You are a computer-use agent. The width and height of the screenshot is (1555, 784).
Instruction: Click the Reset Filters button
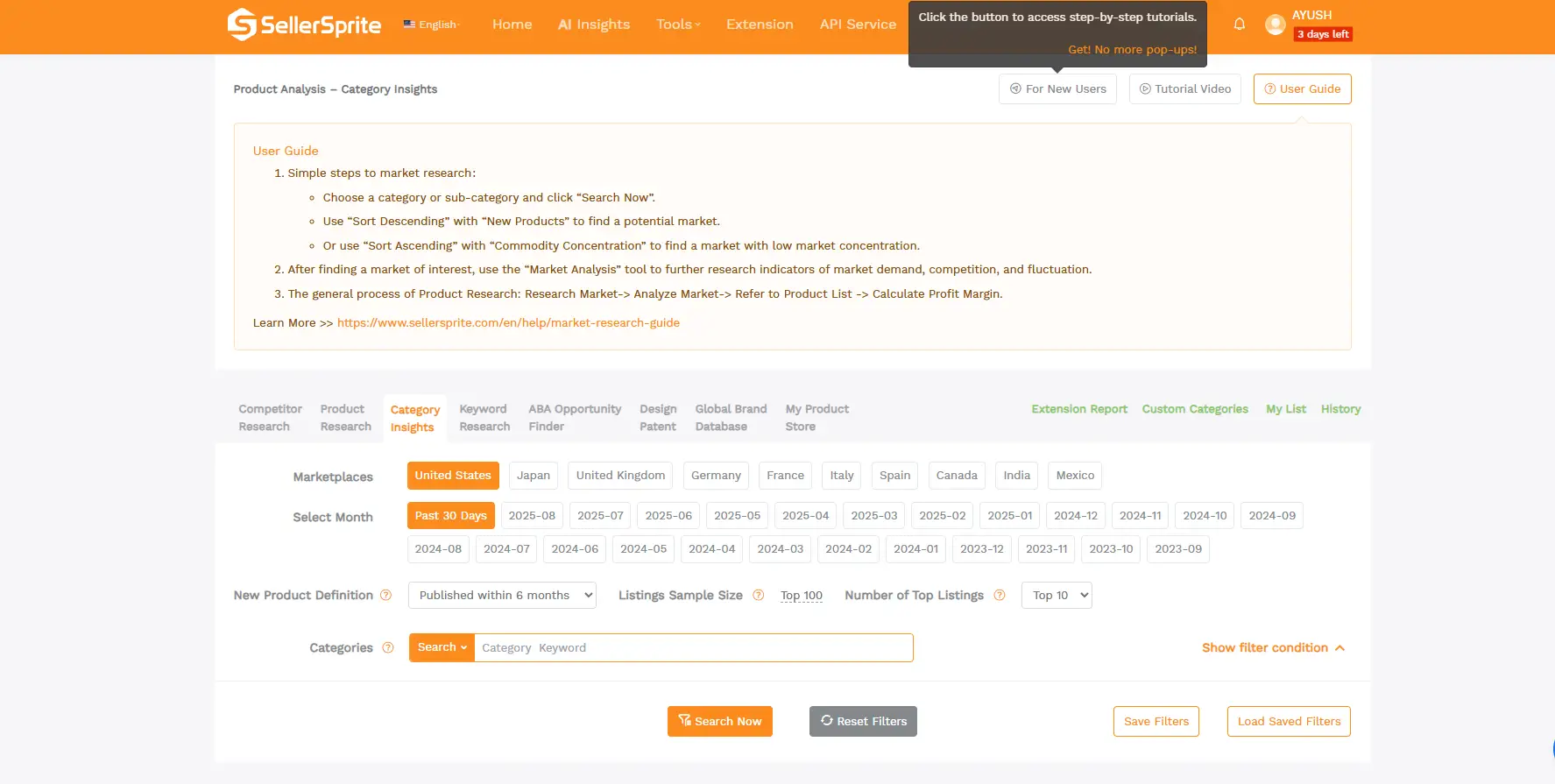tap(863, 722)
